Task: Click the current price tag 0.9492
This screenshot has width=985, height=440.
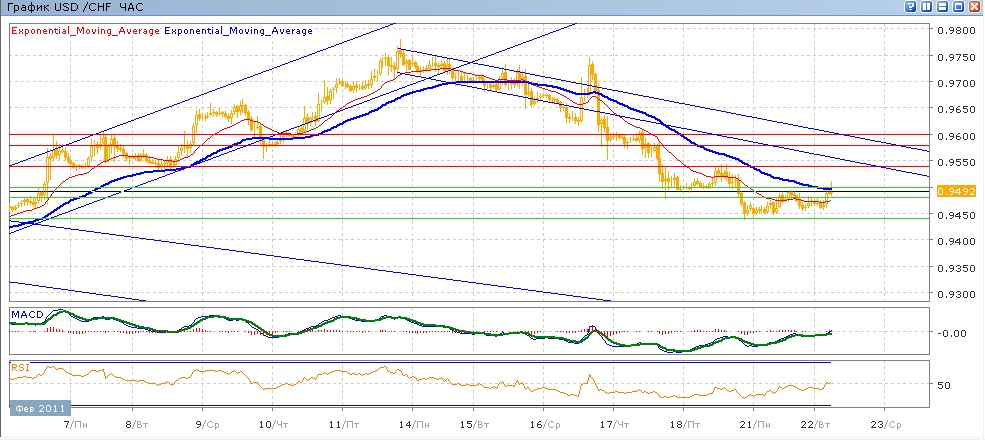Action: point(955,191)
